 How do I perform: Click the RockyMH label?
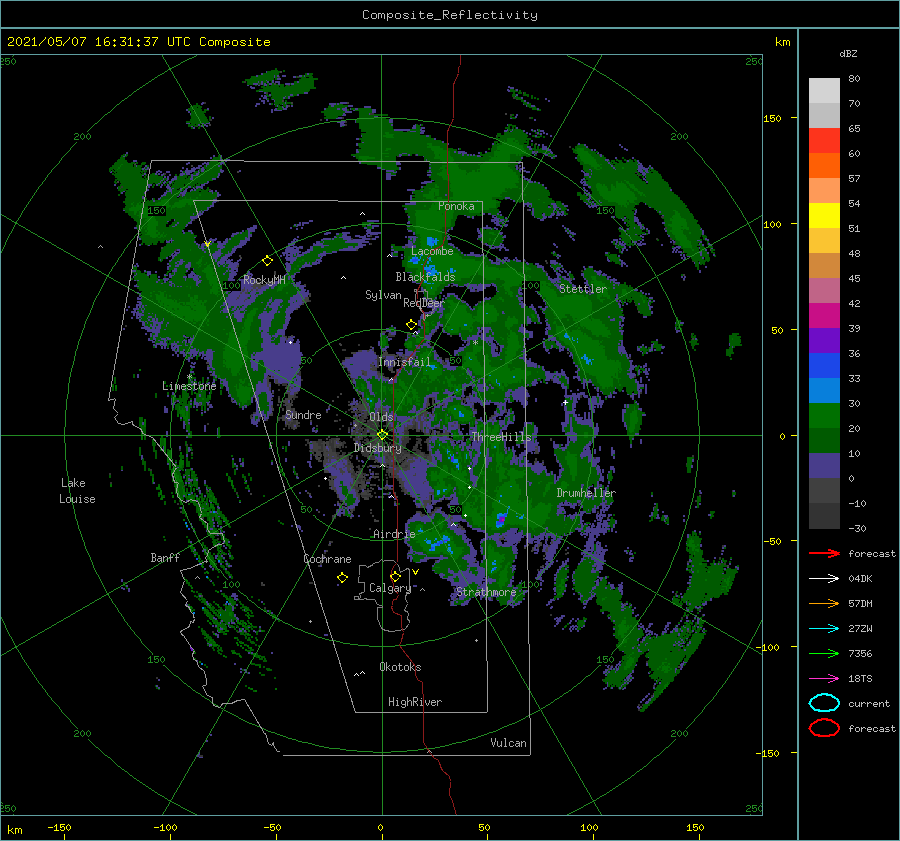tap(264, 280)
